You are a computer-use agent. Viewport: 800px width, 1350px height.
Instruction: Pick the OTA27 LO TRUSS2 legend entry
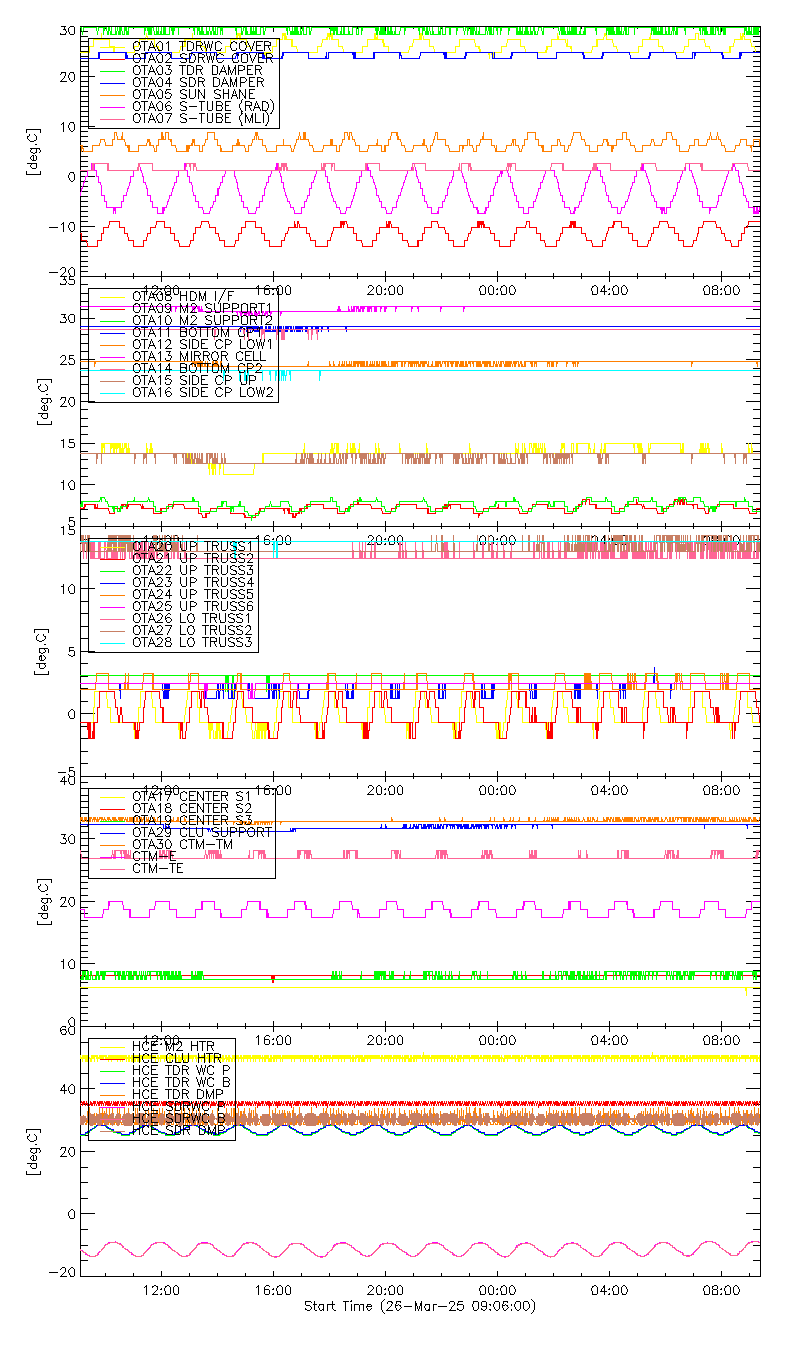tap(193, 630)
